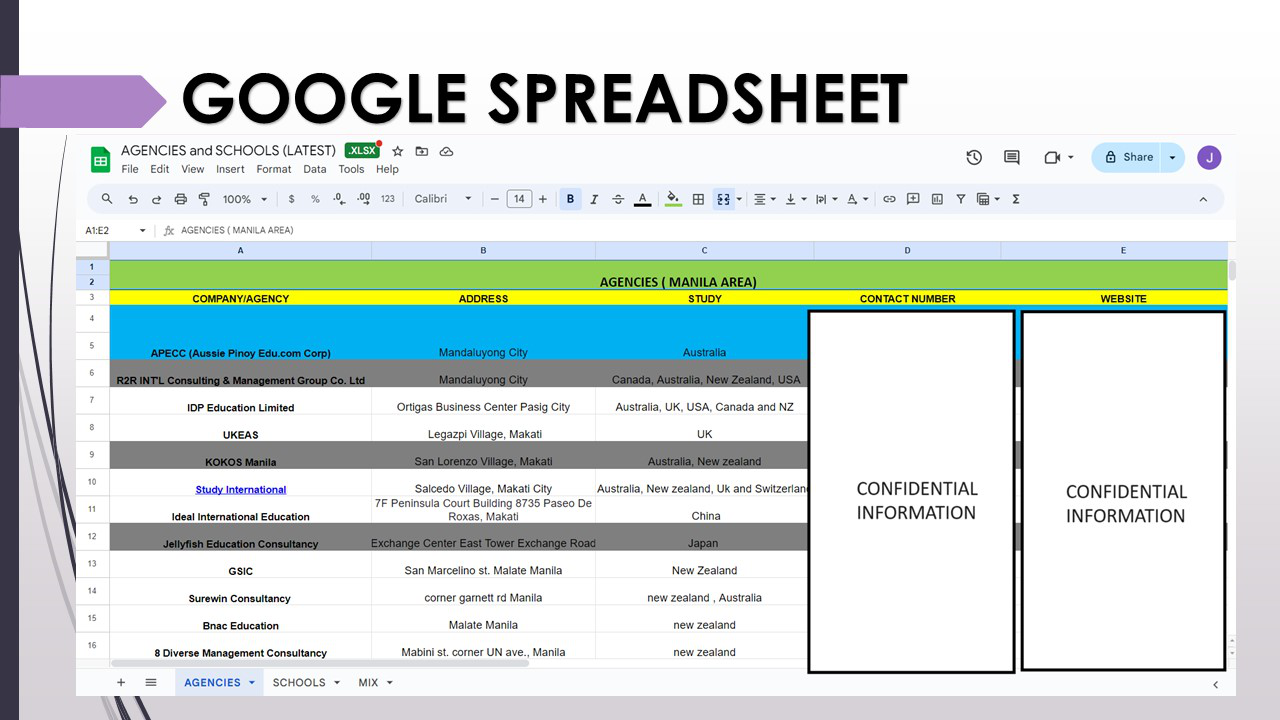Switch to the SCHOOLS sheet tab
Image resolution: width=1280 pixels, height=720 pixels.
click(x=307, y=683)
